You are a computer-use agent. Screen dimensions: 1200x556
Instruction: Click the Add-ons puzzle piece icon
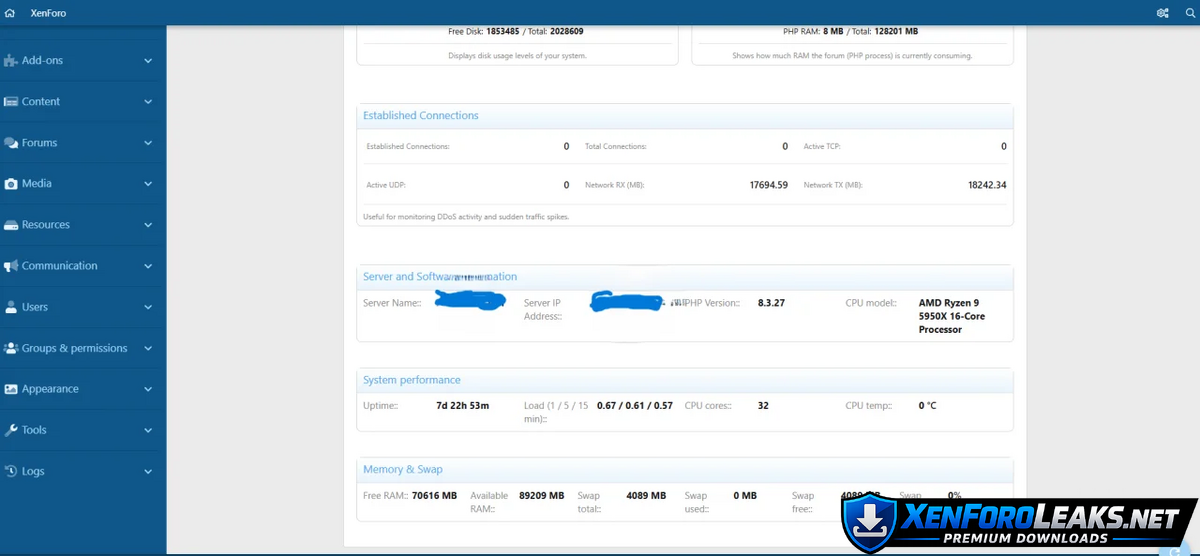tap(11, 61)
